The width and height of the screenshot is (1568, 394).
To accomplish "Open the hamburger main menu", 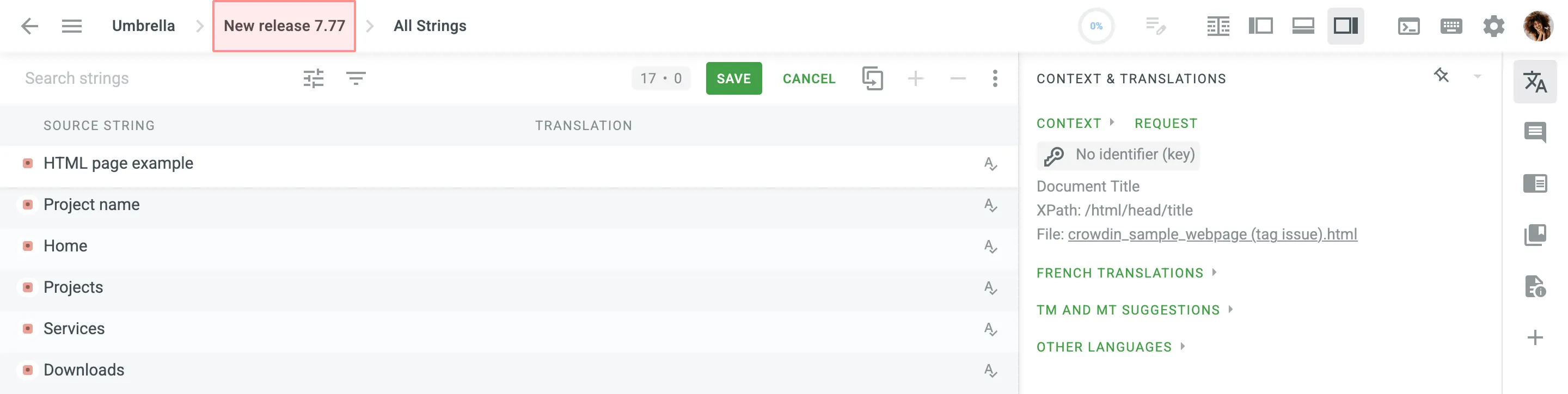I will [72, 26].
